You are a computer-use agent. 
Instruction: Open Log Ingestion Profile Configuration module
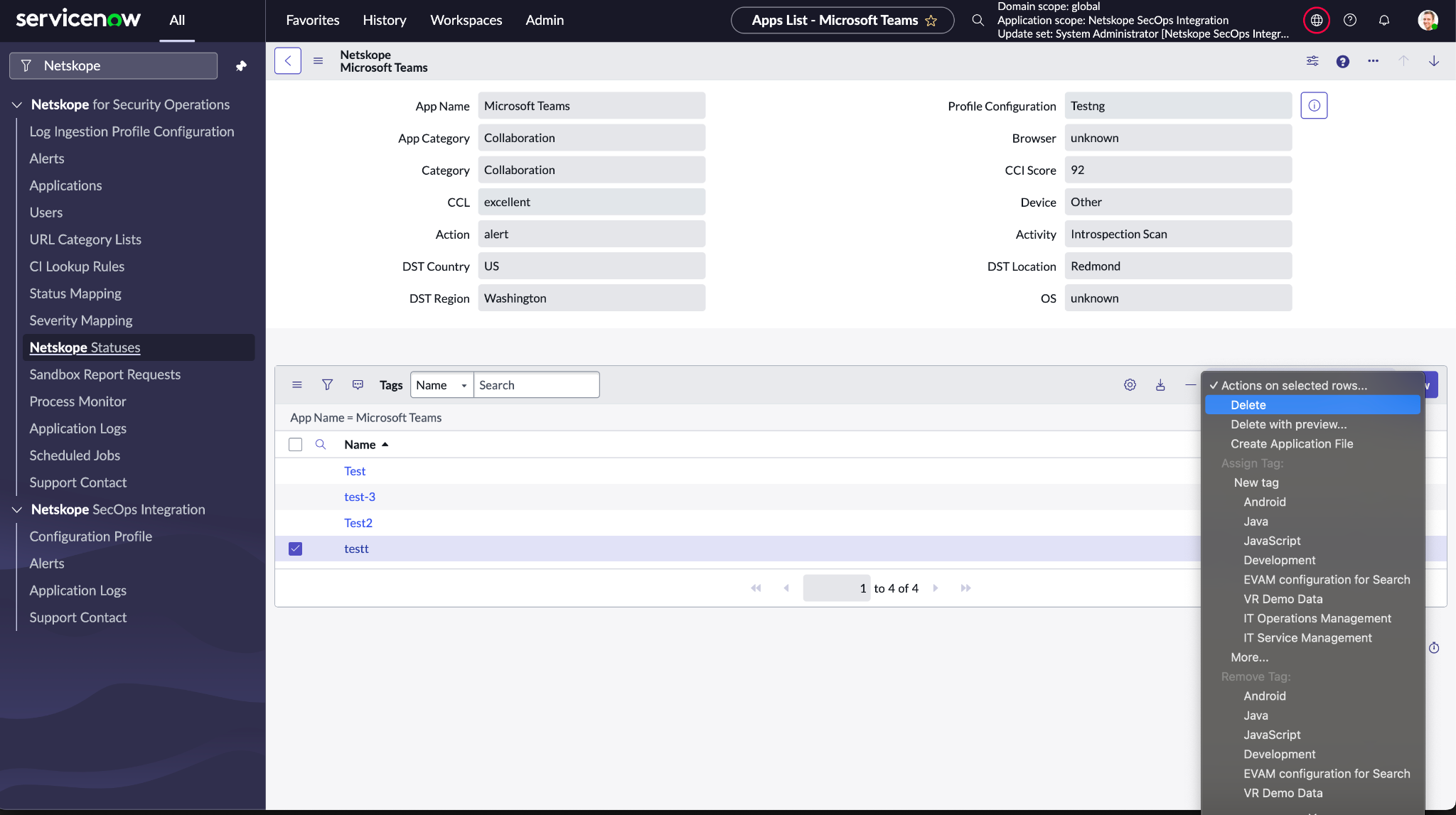point(132,131)
